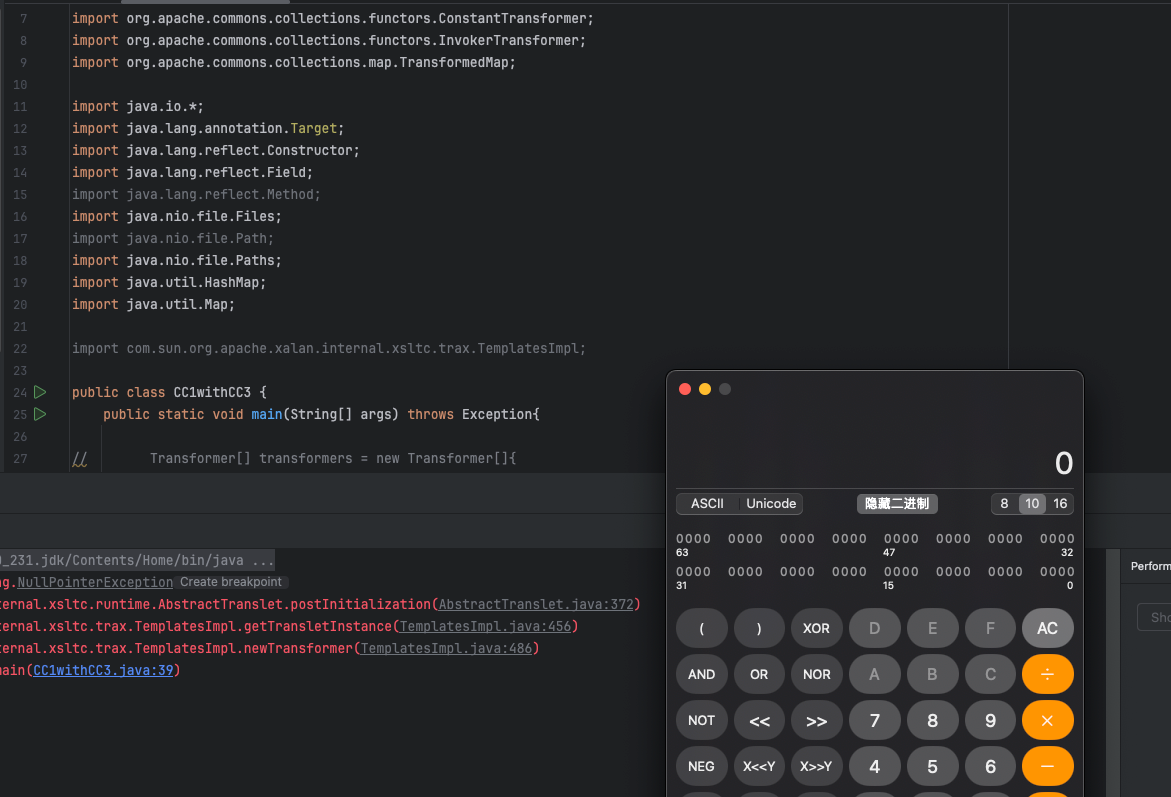Open TemplatesImpl.java:486 stack trace link
This screenshot has height=797, width=1171.
[446, 648]
